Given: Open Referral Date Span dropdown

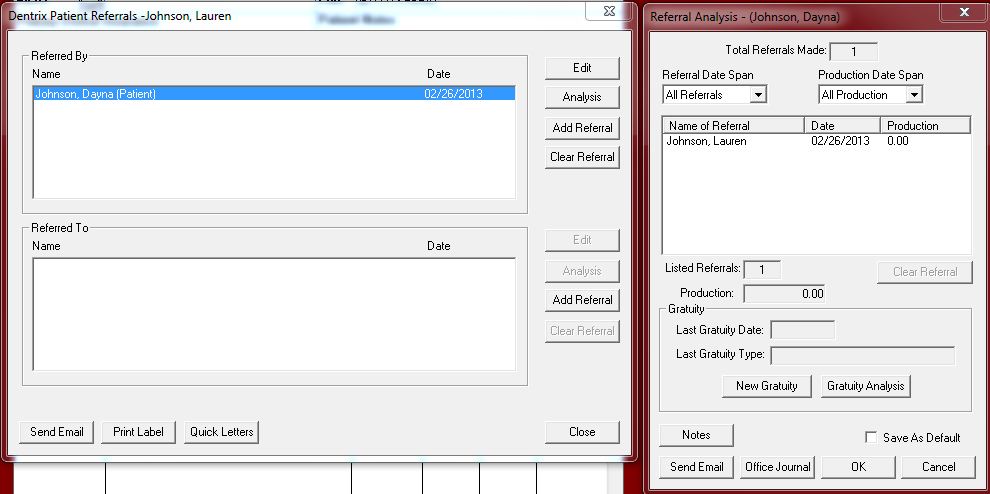Looking at the screenshot, I should pyautogui.click(x=758, y=95).
